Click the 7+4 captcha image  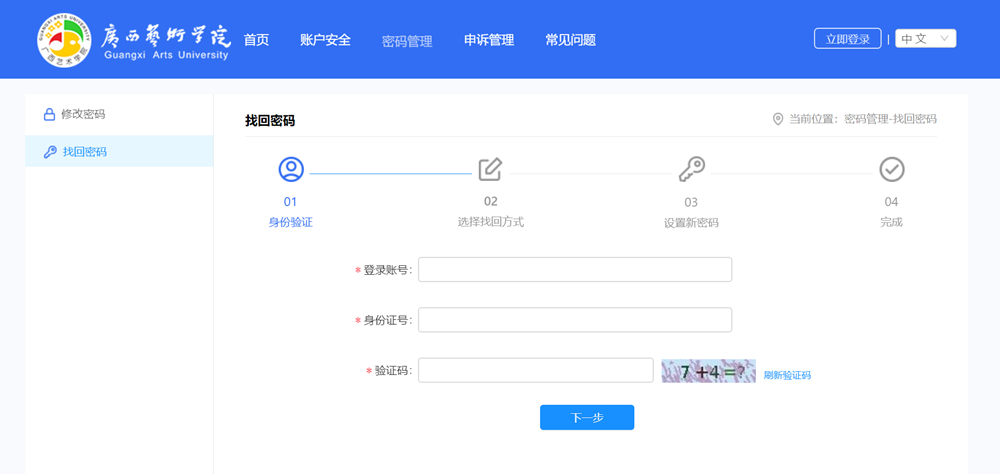708,371
